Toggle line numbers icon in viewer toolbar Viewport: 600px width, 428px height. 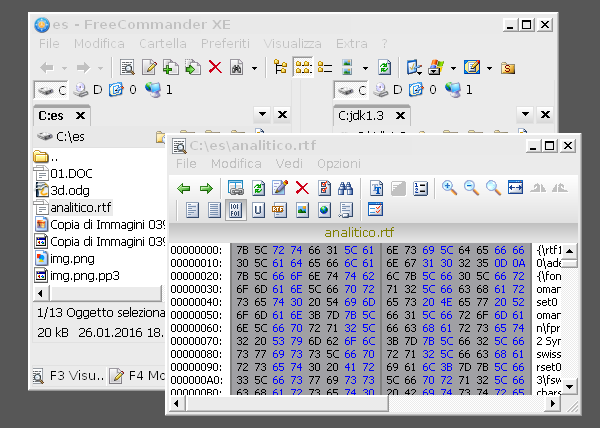420,188
